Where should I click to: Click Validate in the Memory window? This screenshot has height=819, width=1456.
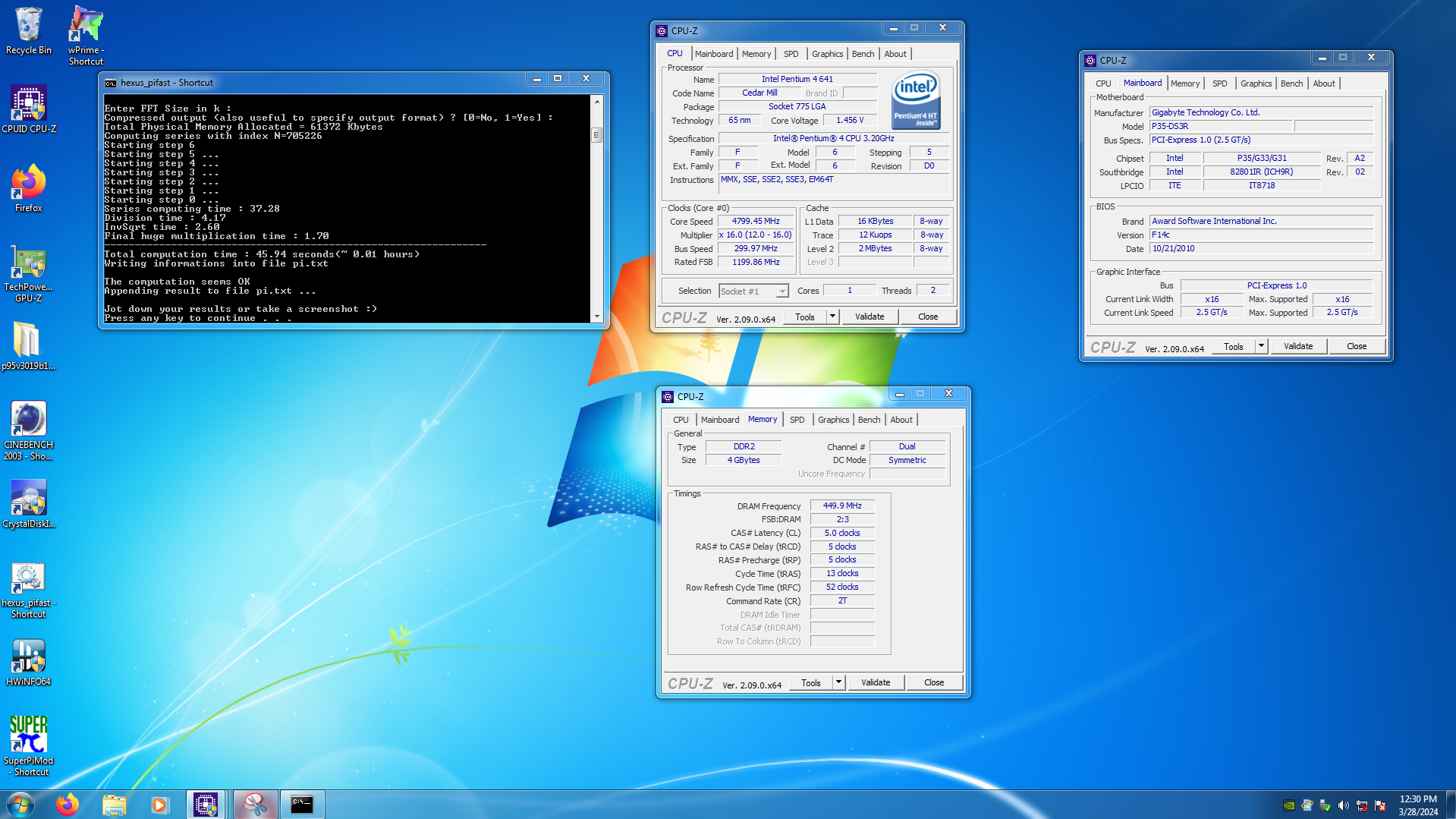(876, 682)
